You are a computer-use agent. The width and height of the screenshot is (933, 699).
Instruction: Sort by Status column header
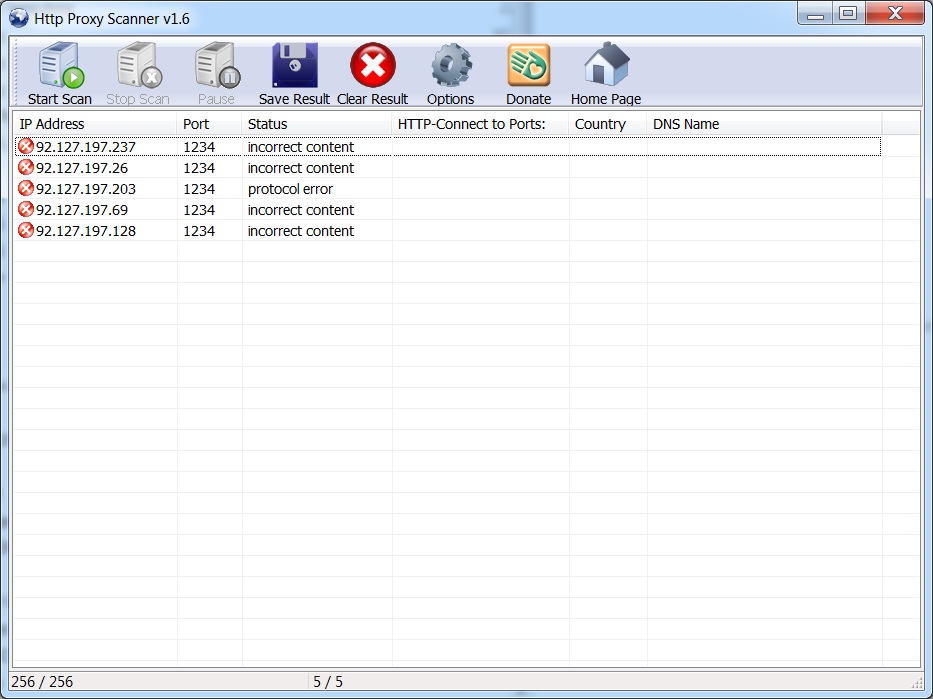(317, 124)
